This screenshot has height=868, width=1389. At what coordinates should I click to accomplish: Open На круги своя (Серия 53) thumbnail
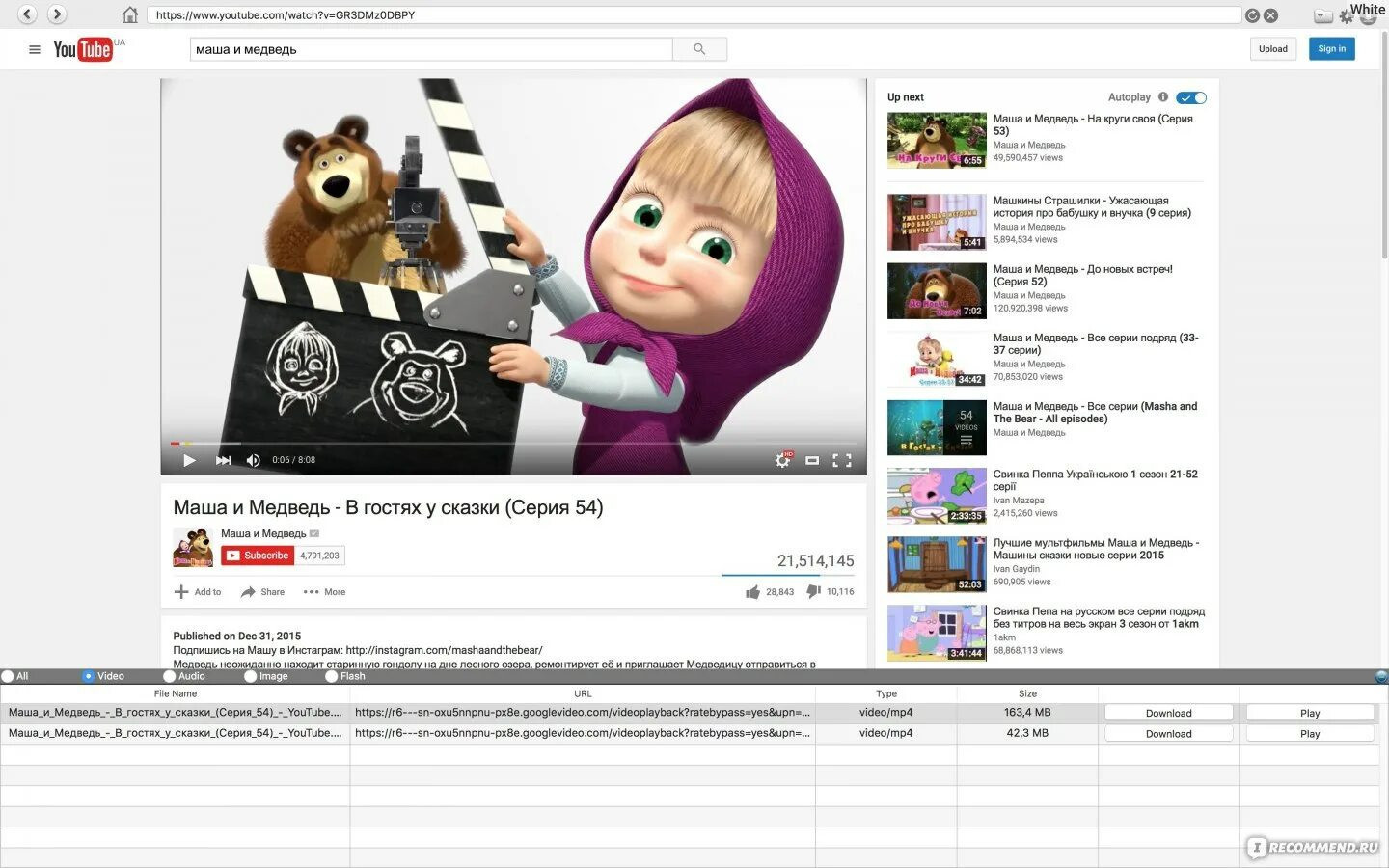937,140
